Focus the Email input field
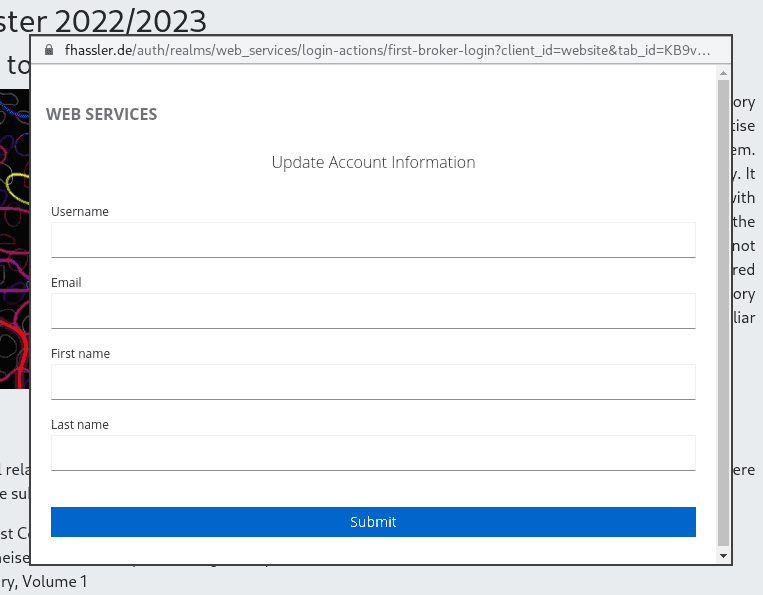The width and height of the screenshot is (763, 595). [x=373, y=311]
